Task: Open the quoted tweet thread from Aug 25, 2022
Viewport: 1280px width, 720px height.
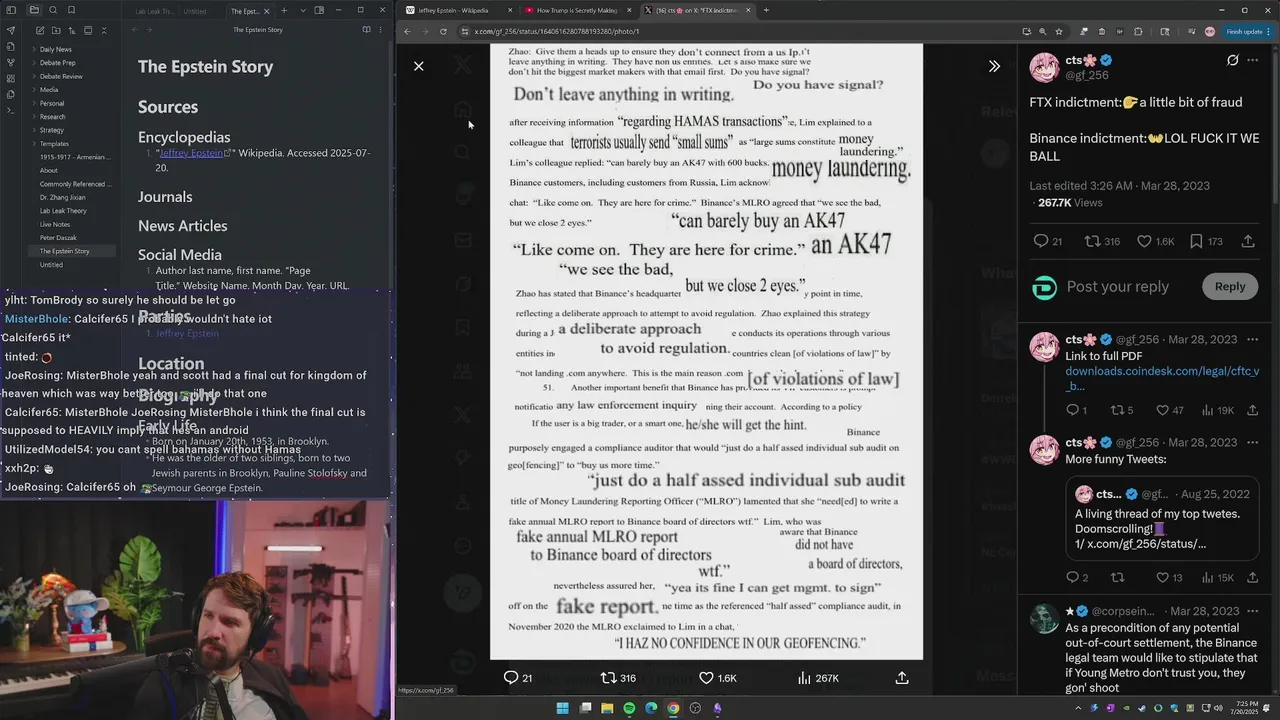Action: point(1162,519)
